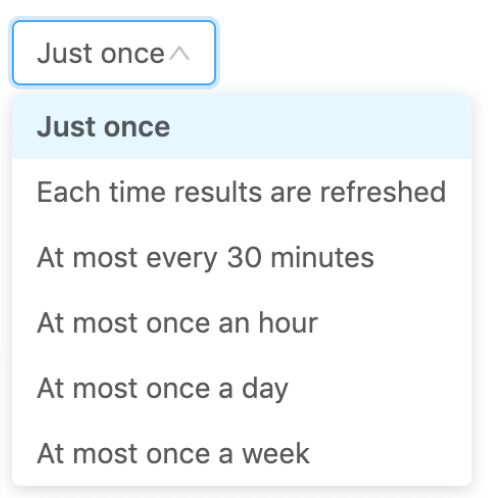The image size is (488, 498).
Task: Click the 'Just once' text in the select field
Action: pyautogui.click(x=101, y=53)
